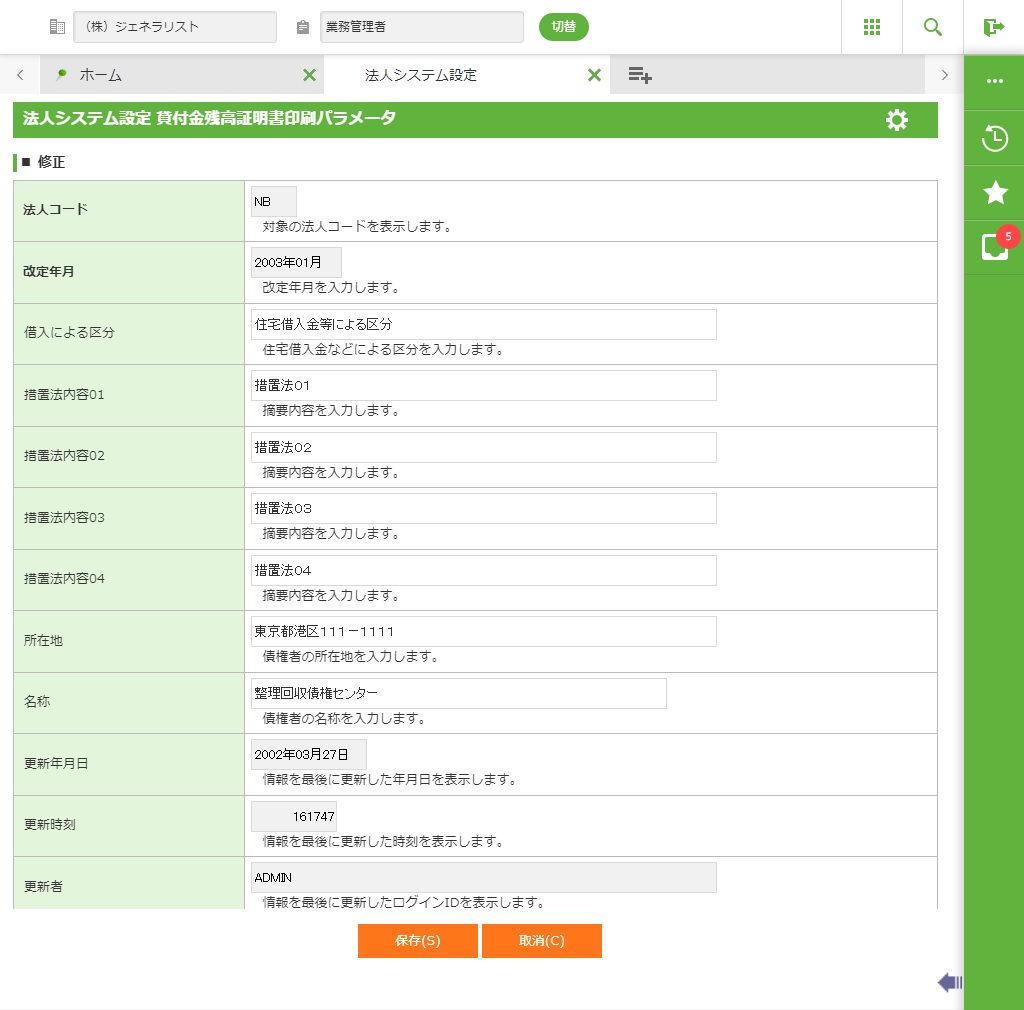Screen dimensions: 1024x1010
Task: Click the 所在地 address input field
Action: [484, 632]
